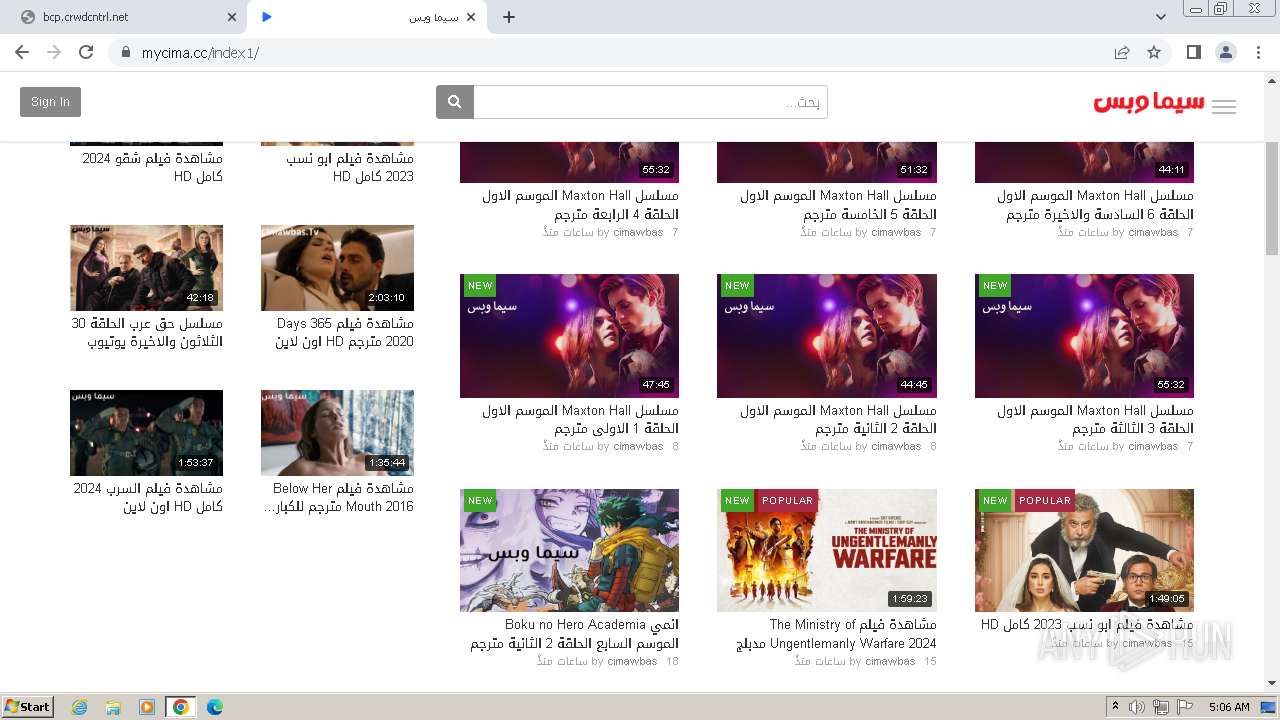Focus the بحث search field
The height and width of the screenshot is (720, 1280).
click(x=650, y=102)
